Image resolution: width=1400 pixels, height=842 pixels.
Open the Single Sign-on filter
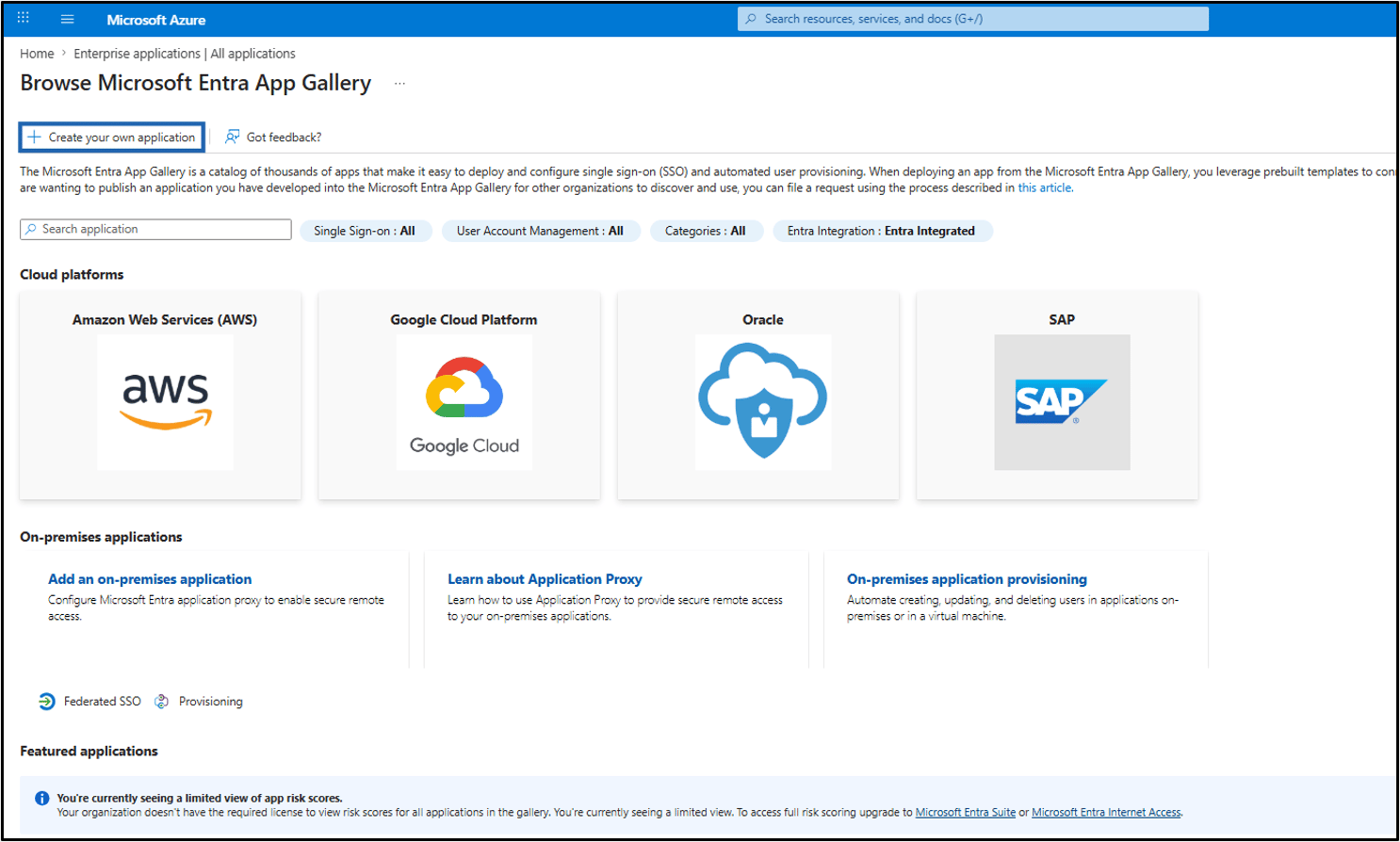(x=365, y=231)
